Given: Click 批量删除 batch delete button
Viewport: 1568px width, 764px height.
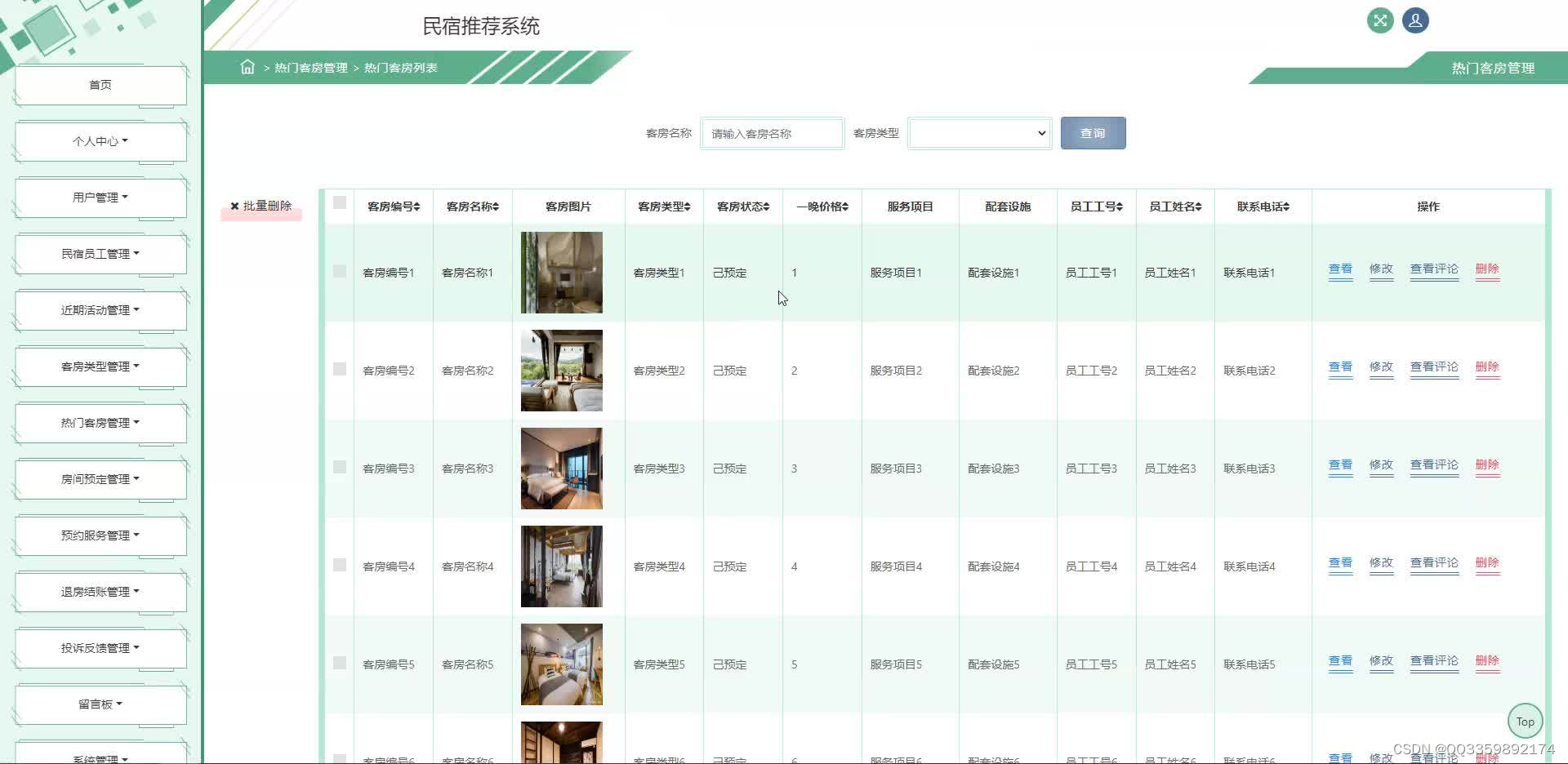Looking at the screenshot, I should tap(261, 206).
